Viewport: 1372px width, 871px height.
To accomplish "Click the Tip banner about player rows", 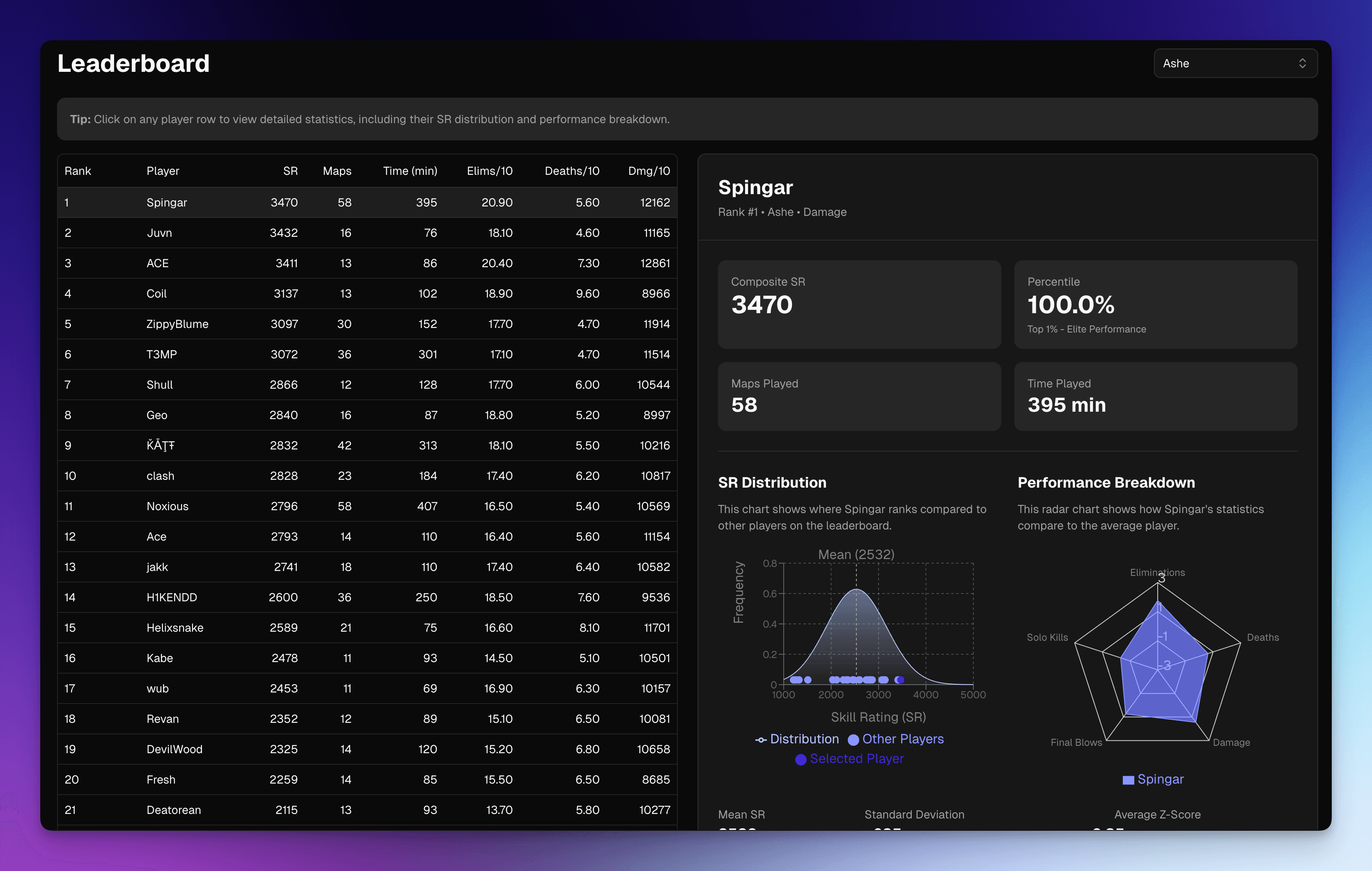I will pyautogui.click(x=686, y=119).
